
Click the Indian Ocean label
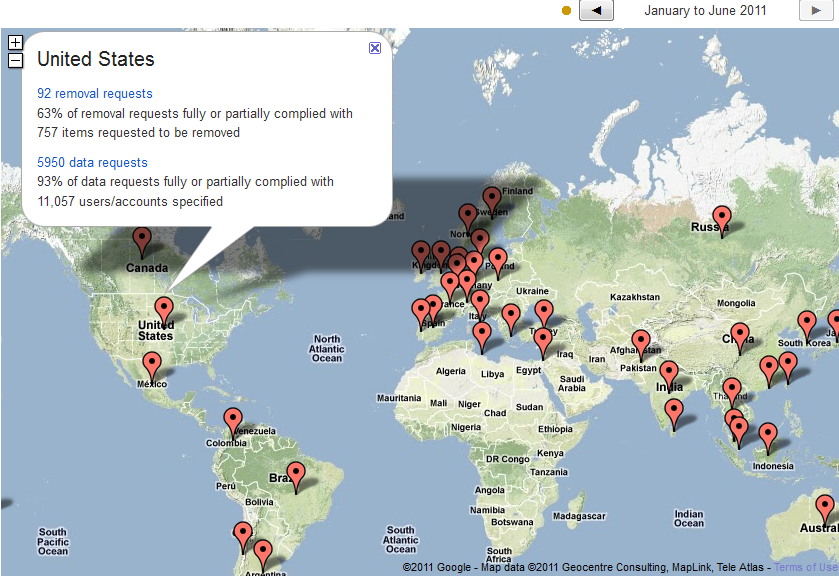[689, 518]
